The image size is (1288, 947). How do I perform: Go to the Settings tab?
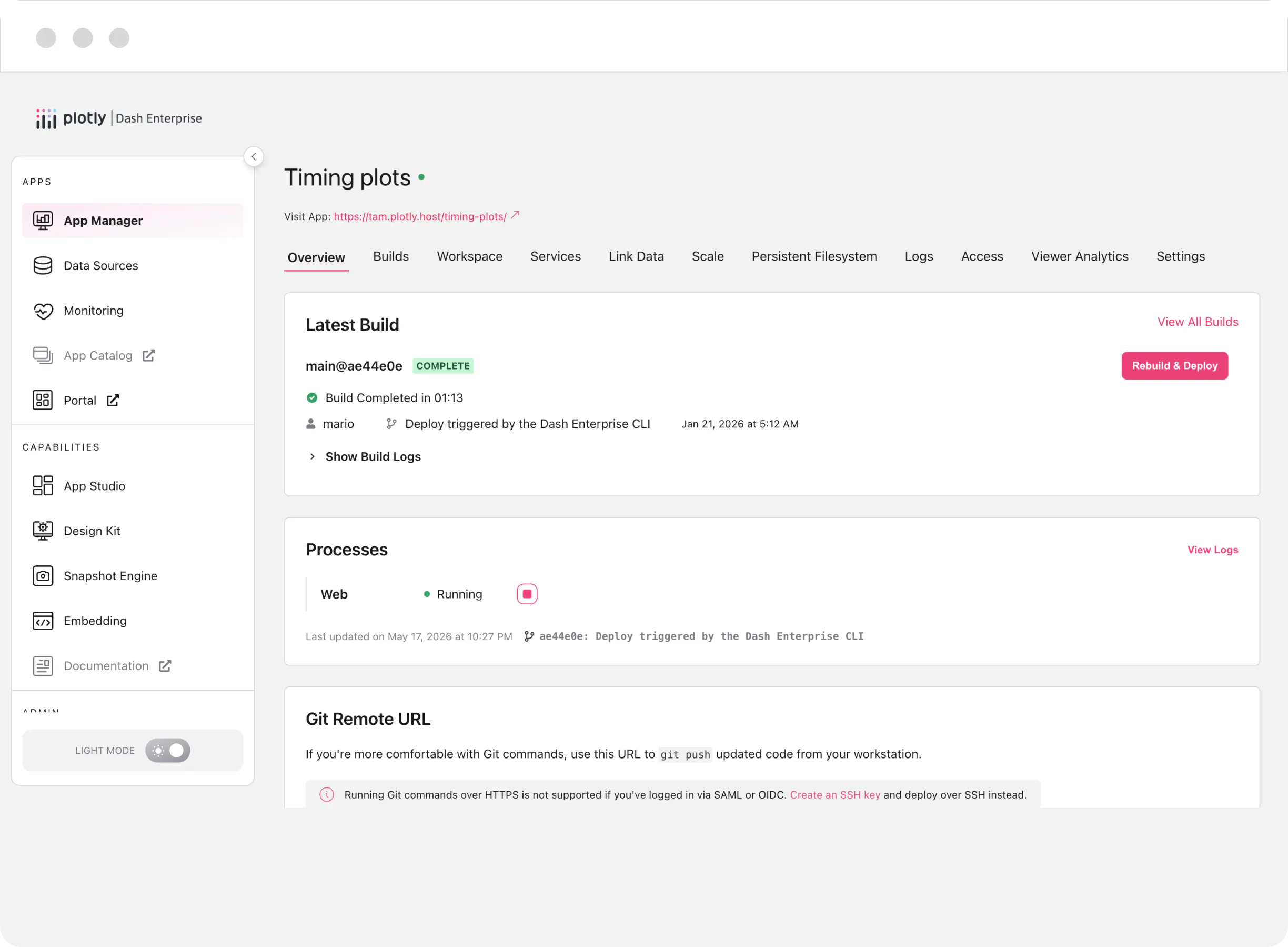point(1181,256)
